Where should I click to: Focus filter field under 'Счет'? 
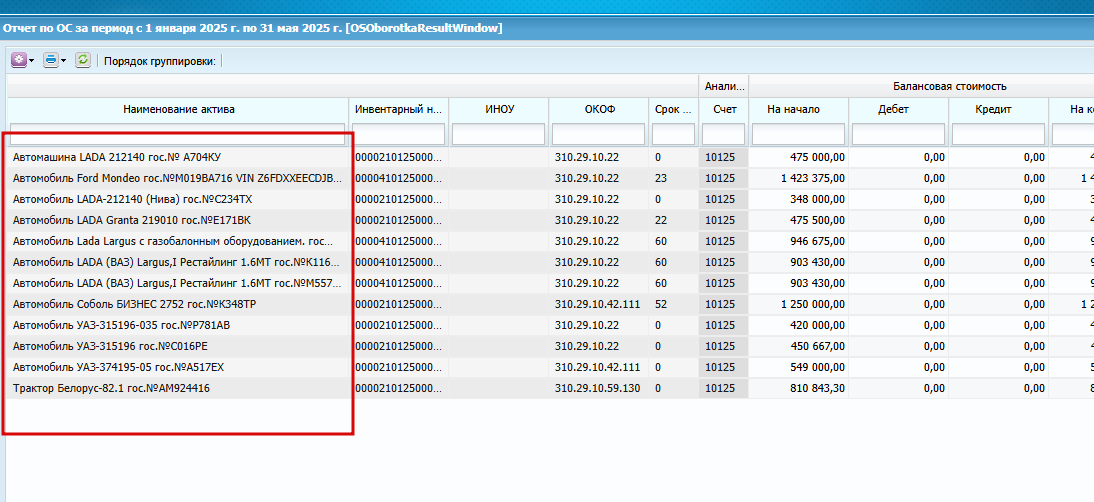coord(724,134)
